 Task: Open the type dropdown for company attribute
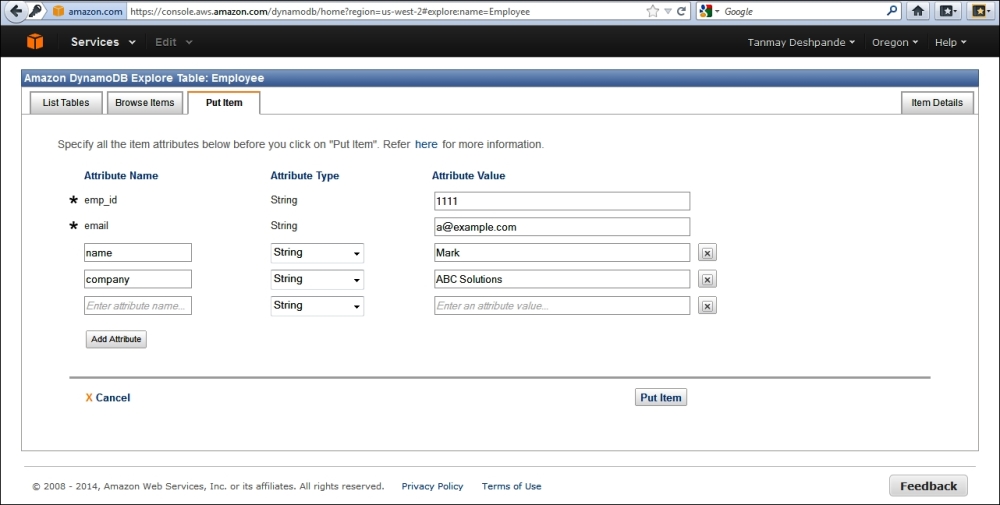click(x=317, y=279)
